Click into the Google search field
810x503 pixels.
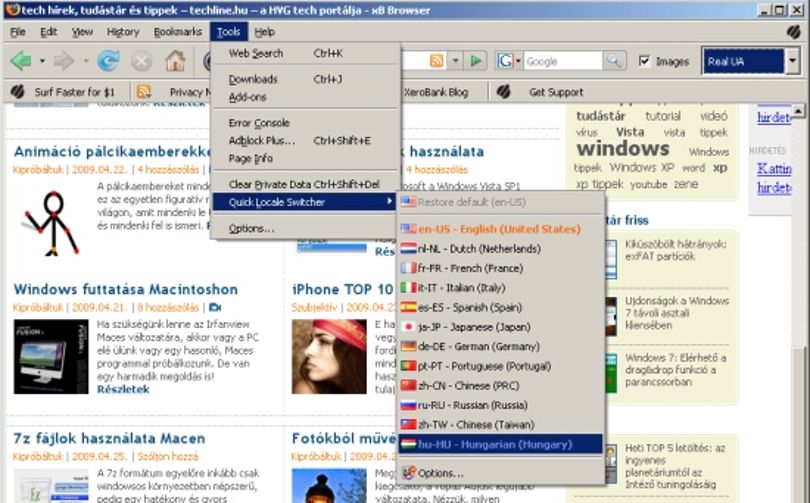click(563, 61)
